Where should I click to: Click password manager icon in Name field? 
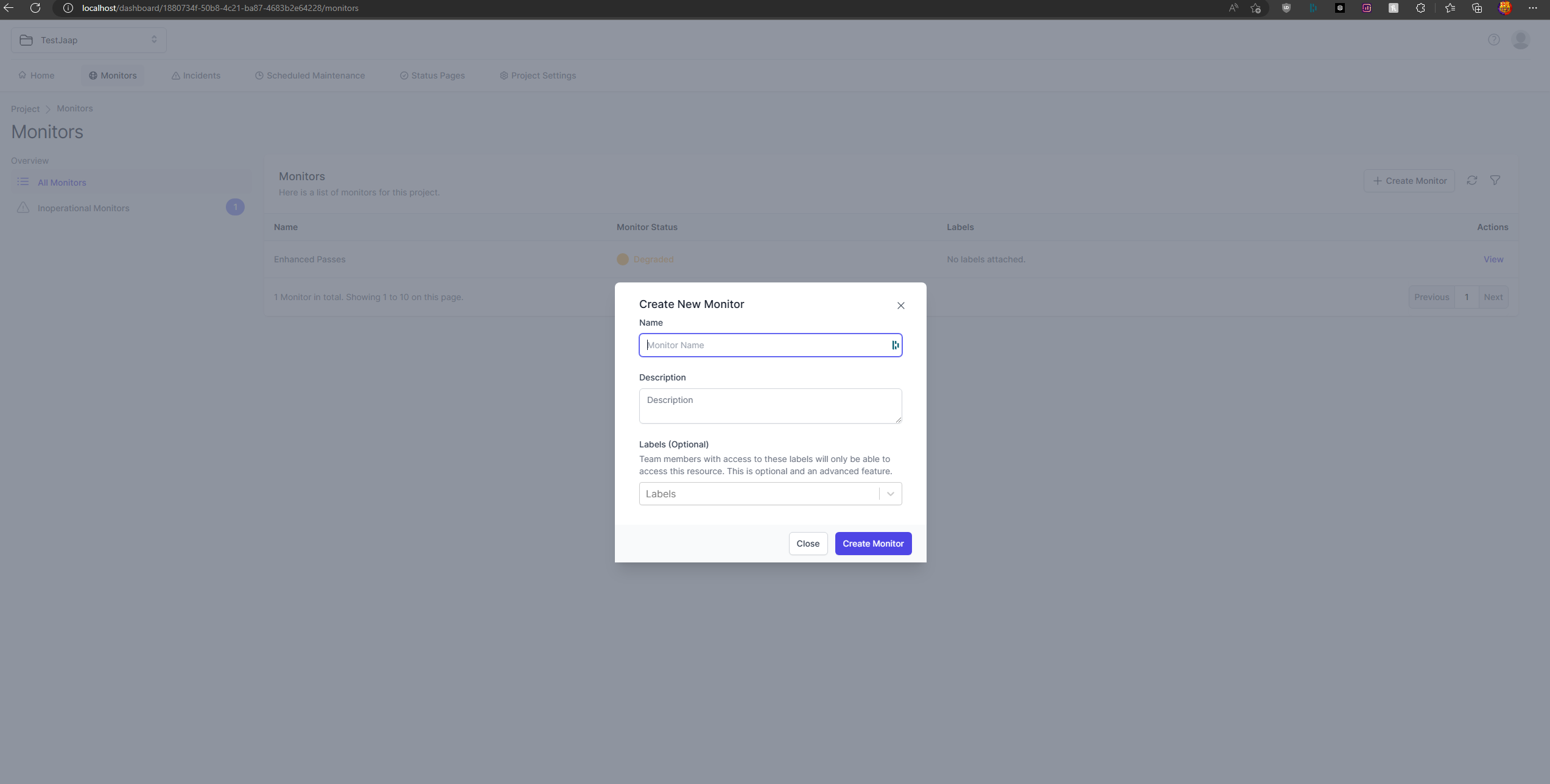click(895, 345)
